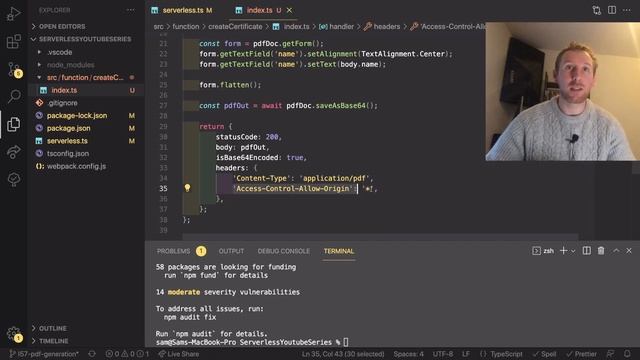Open the tree-shaped activity bar icon

tap(13, 179)
